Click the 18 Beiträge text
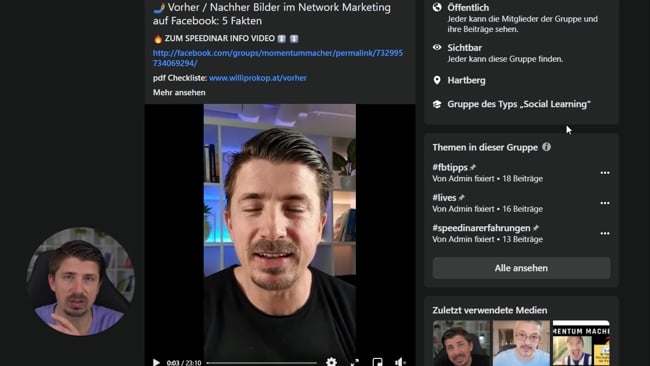The height and width of the screenshot is (366, 650). tap(522, 179)
